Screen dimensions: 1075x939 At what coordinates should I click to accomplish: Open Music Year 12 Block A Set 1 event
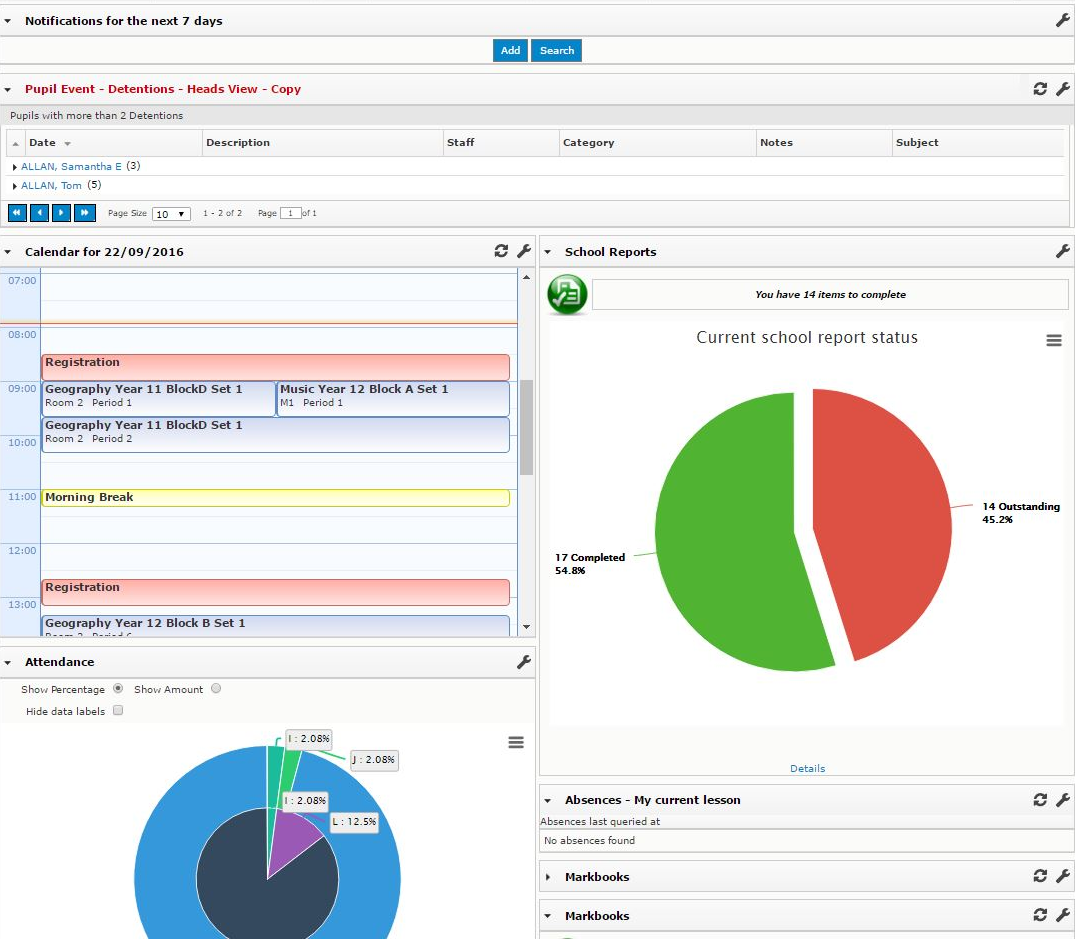click(x=394, y=398)
